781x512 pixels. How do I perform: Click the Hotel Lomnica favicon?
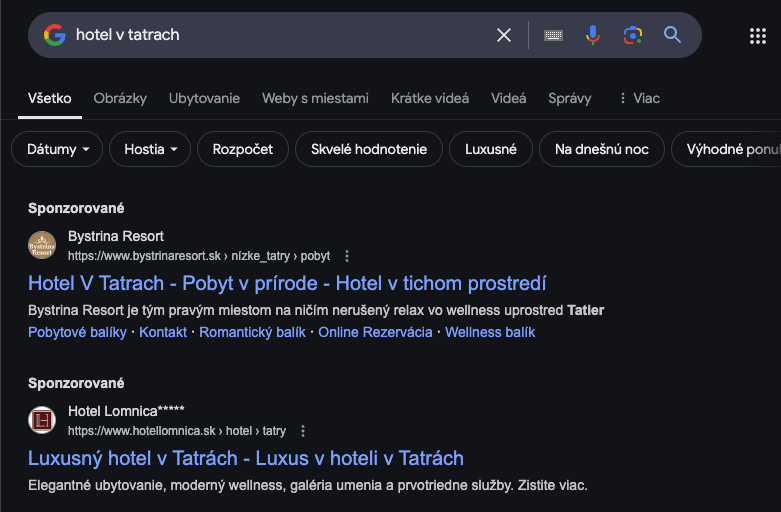point(42,420)
